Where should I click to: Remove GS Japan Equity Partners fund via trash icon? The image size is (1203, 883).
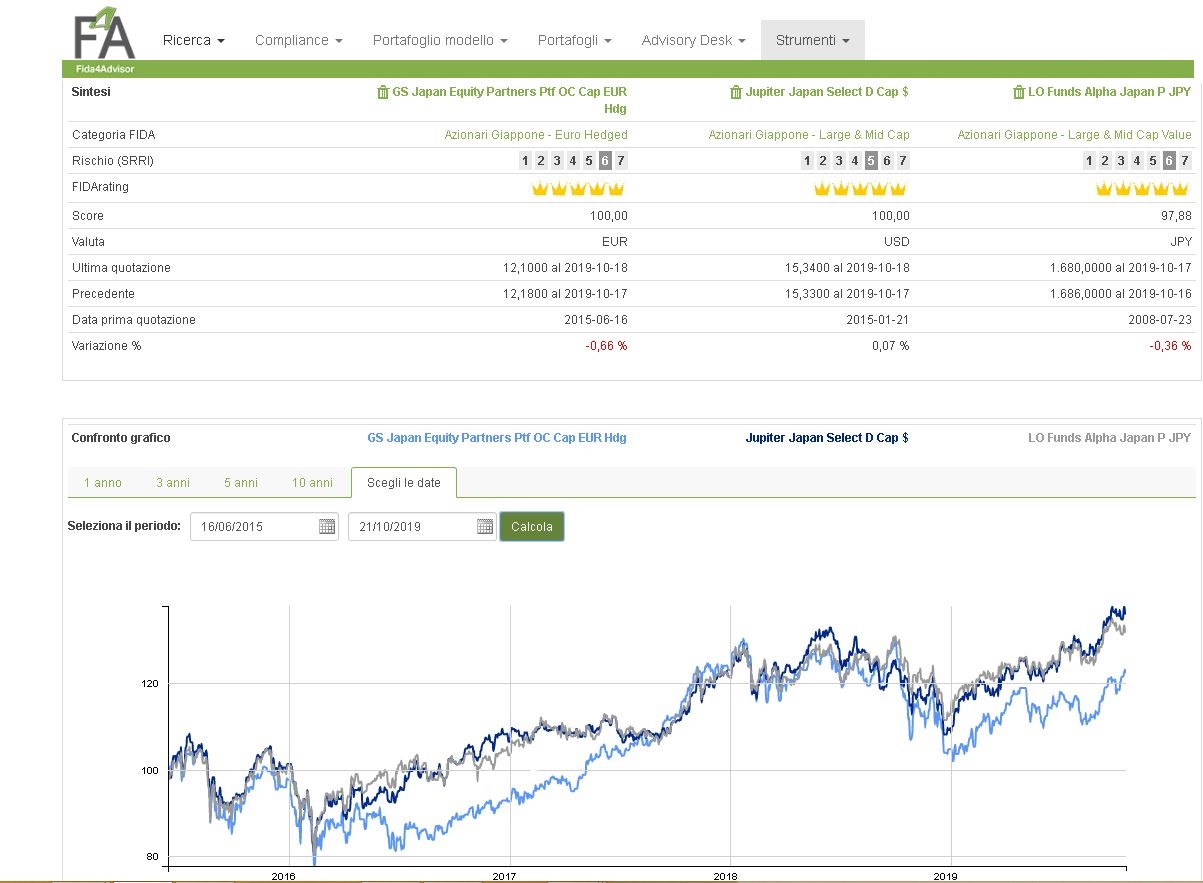[383, 92]
